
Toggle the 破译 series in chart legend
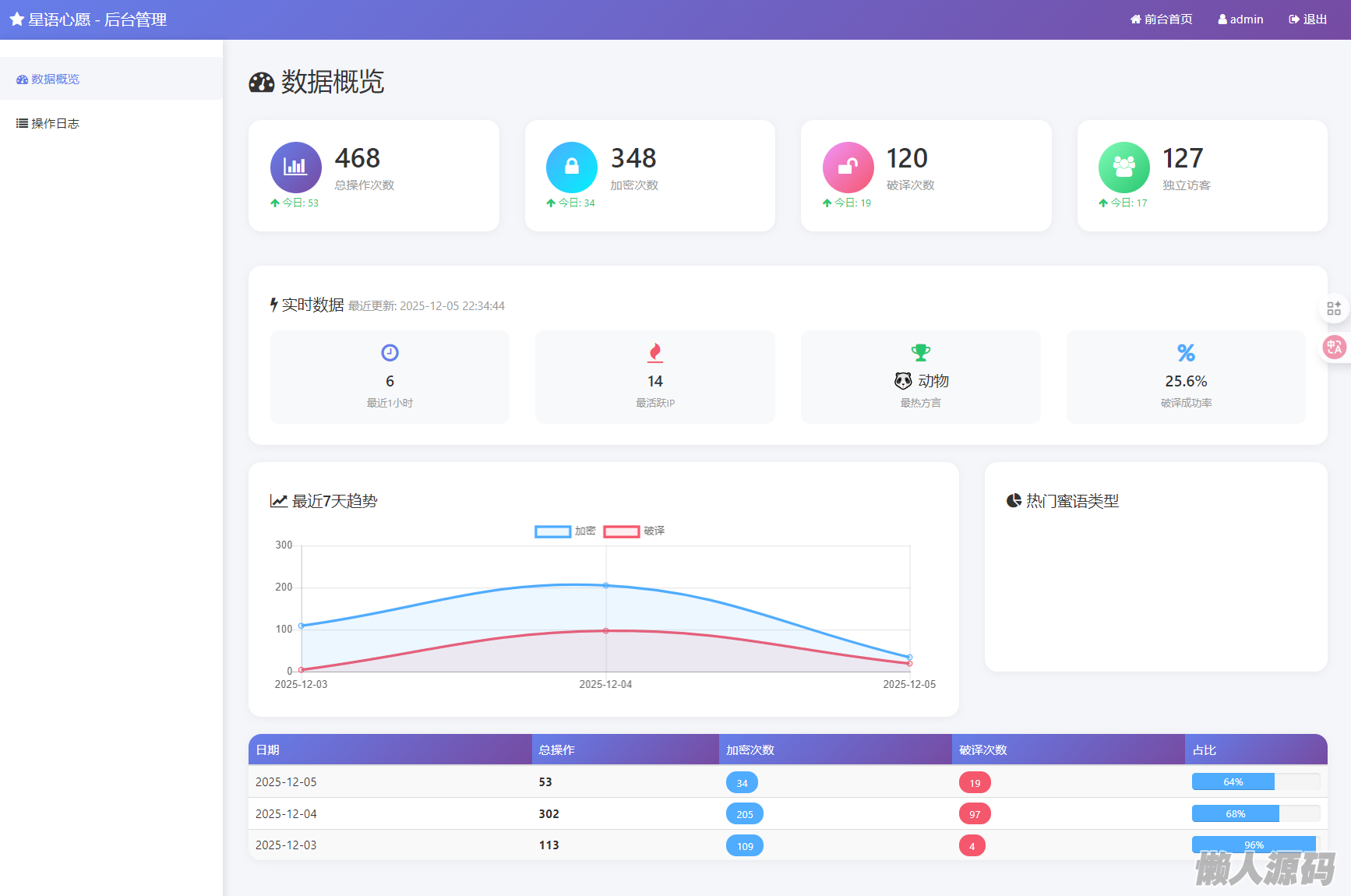633,531
